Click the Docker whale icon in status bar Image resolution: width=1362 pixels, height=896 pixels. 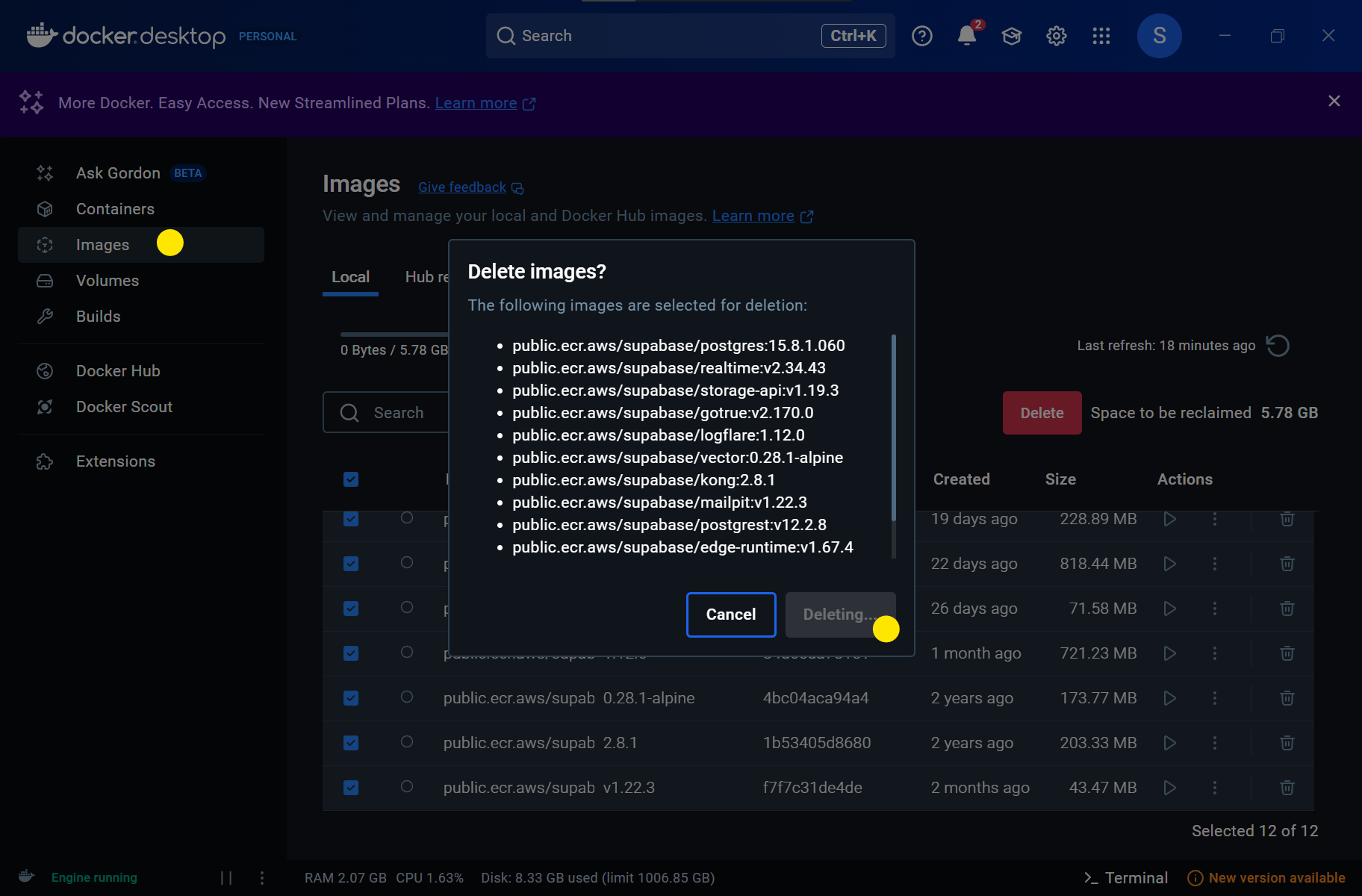click(x=27, y=877)
